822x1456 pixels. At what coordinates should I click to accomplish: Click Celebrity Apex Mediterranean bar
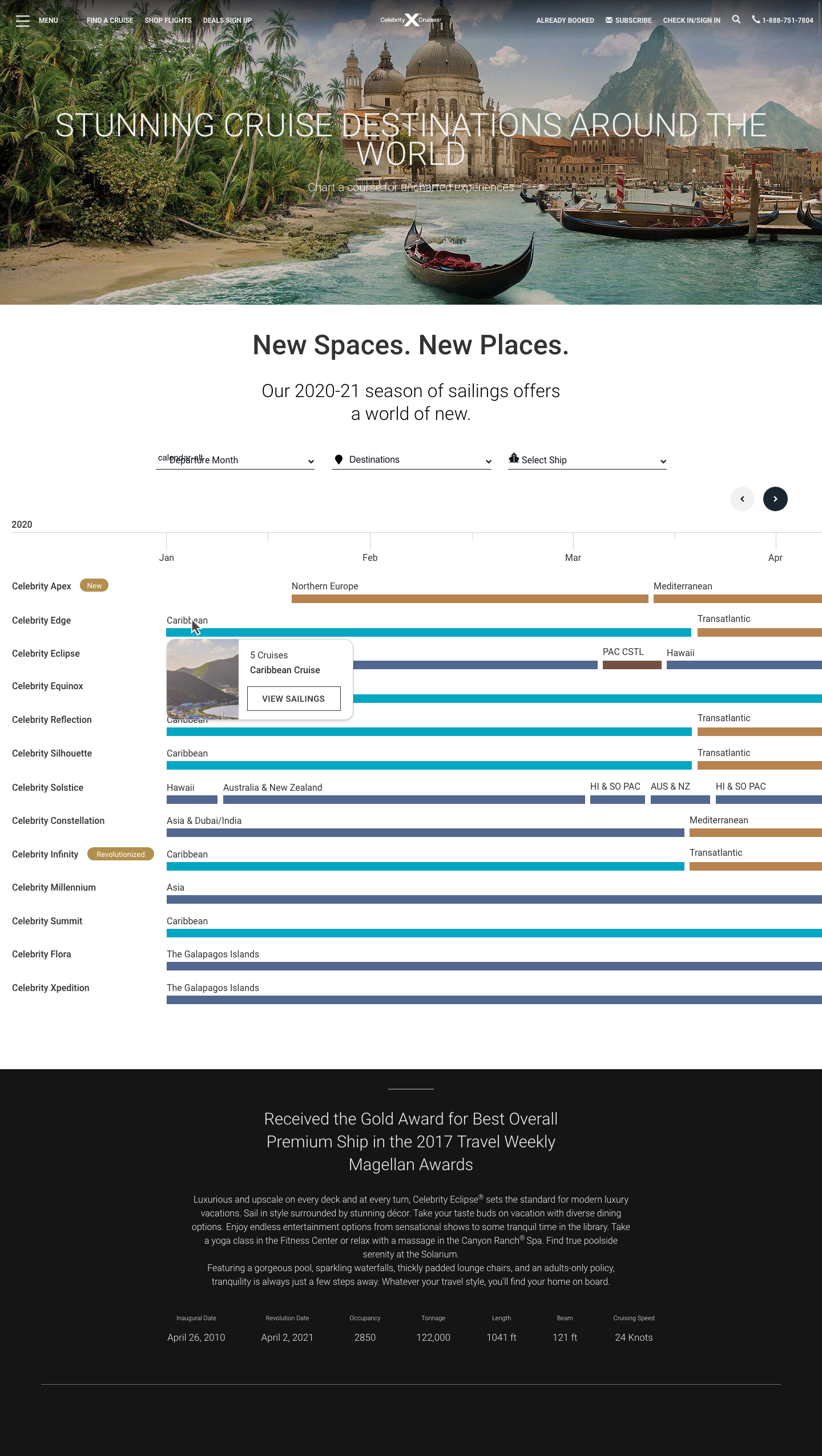(738, 599)
